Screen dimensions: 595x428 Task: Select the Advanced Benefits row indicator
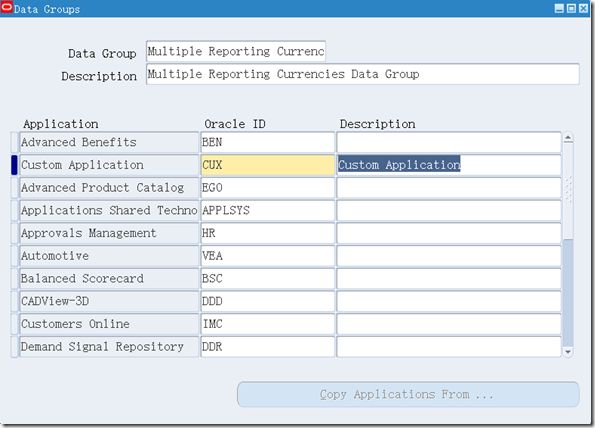pyautogui.click(x=14, y=142)
